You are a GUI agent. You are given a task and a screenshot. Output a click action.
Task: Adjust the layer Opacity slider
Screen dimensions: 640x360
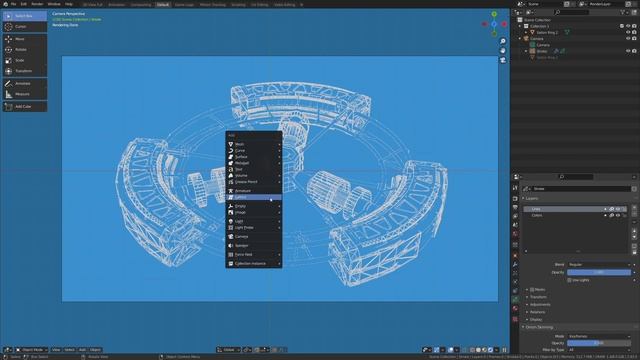[x=599, y=272]
